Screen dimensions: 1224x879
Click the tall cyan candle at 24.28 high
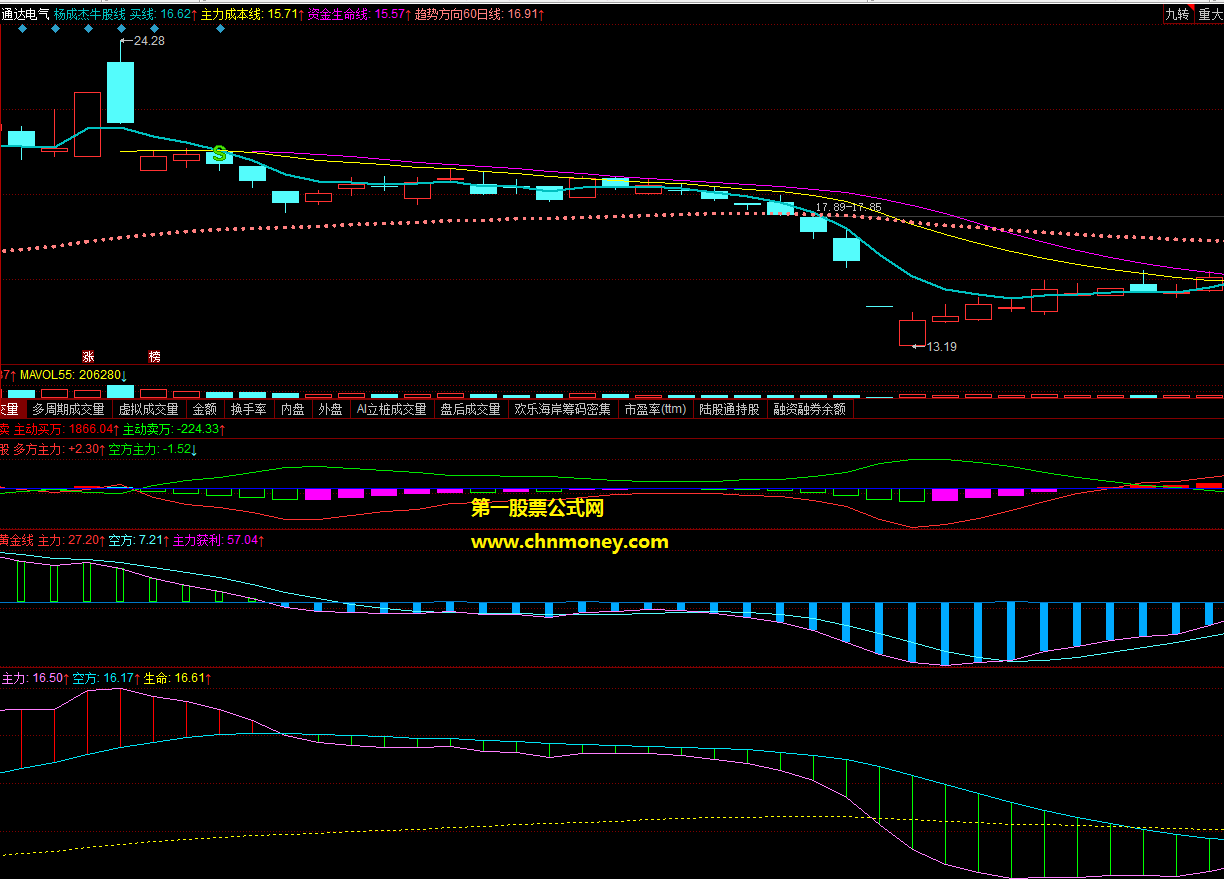[x=121, y=92]
